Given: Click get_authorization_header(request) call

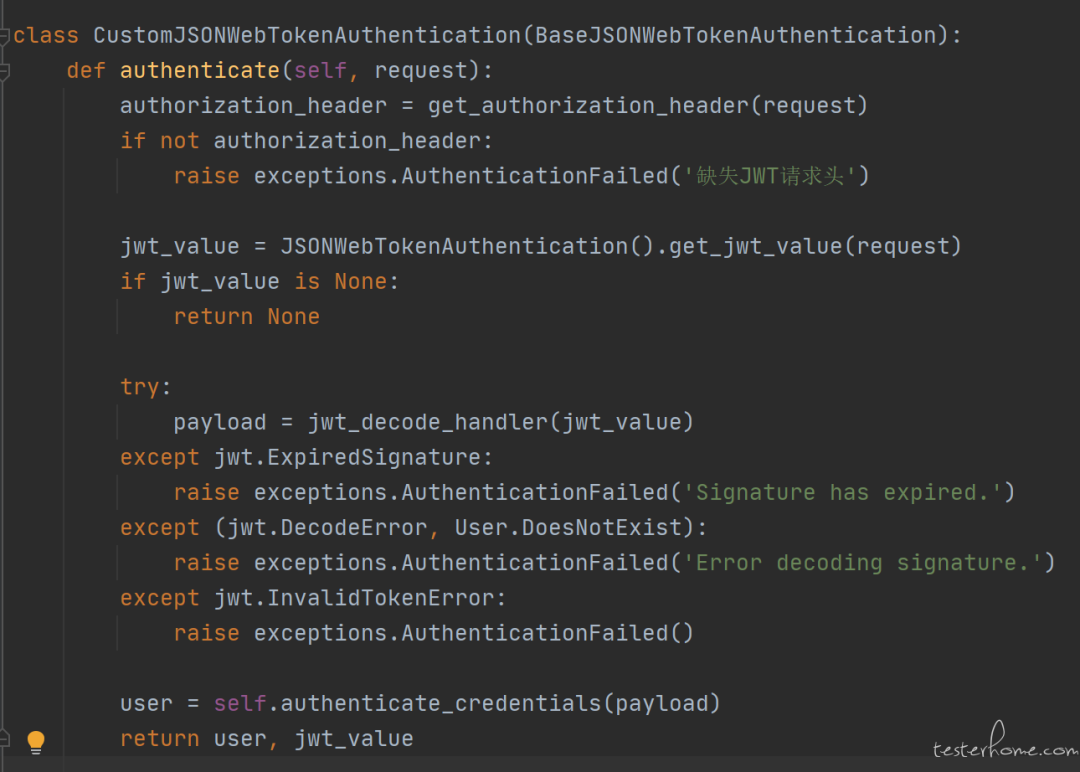Looking at the screenshot, I should [x=647, y=105].
